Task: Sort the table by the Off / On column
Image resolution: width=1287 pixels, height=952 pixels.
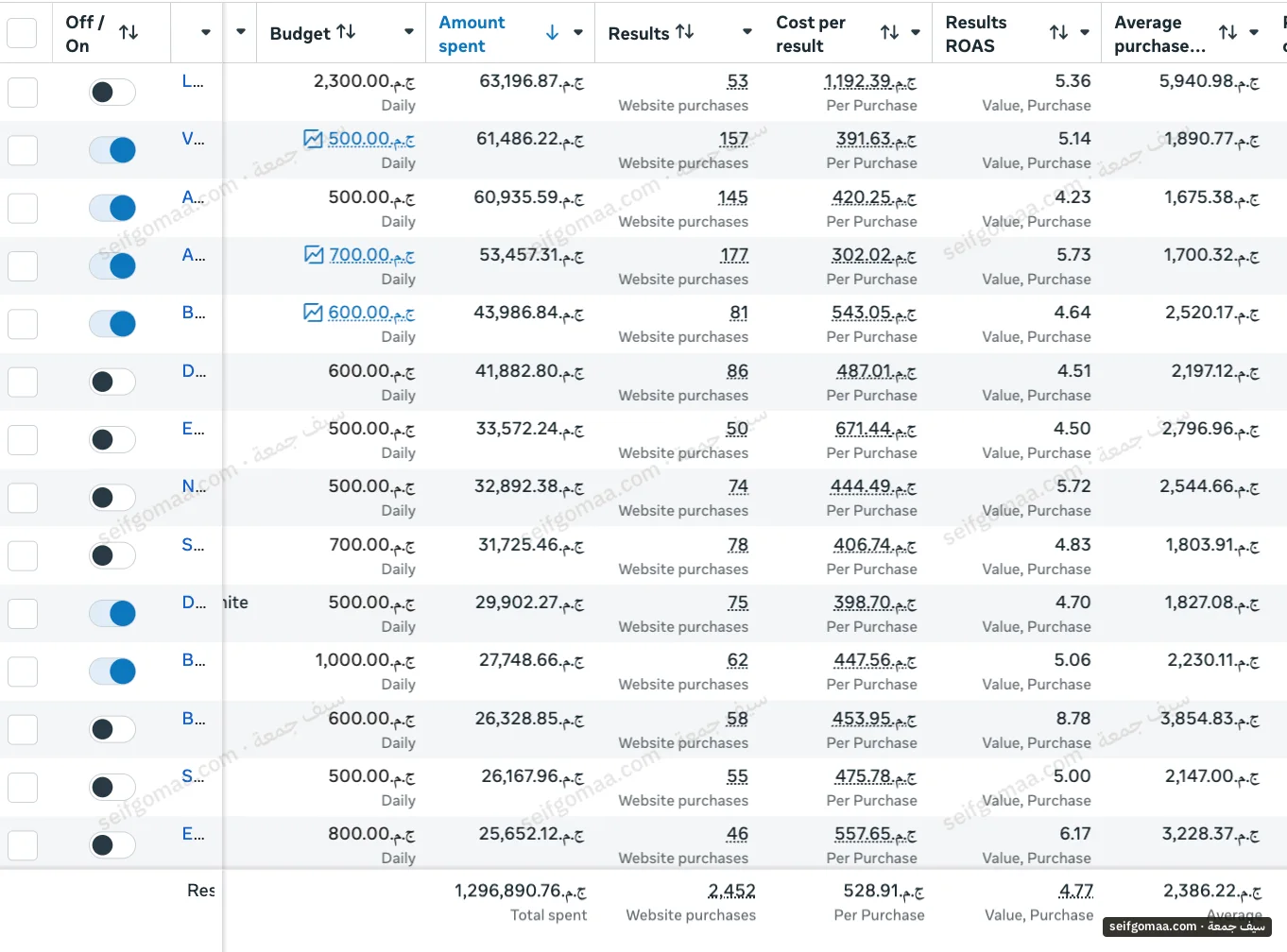Action: [x=129, y=33]
